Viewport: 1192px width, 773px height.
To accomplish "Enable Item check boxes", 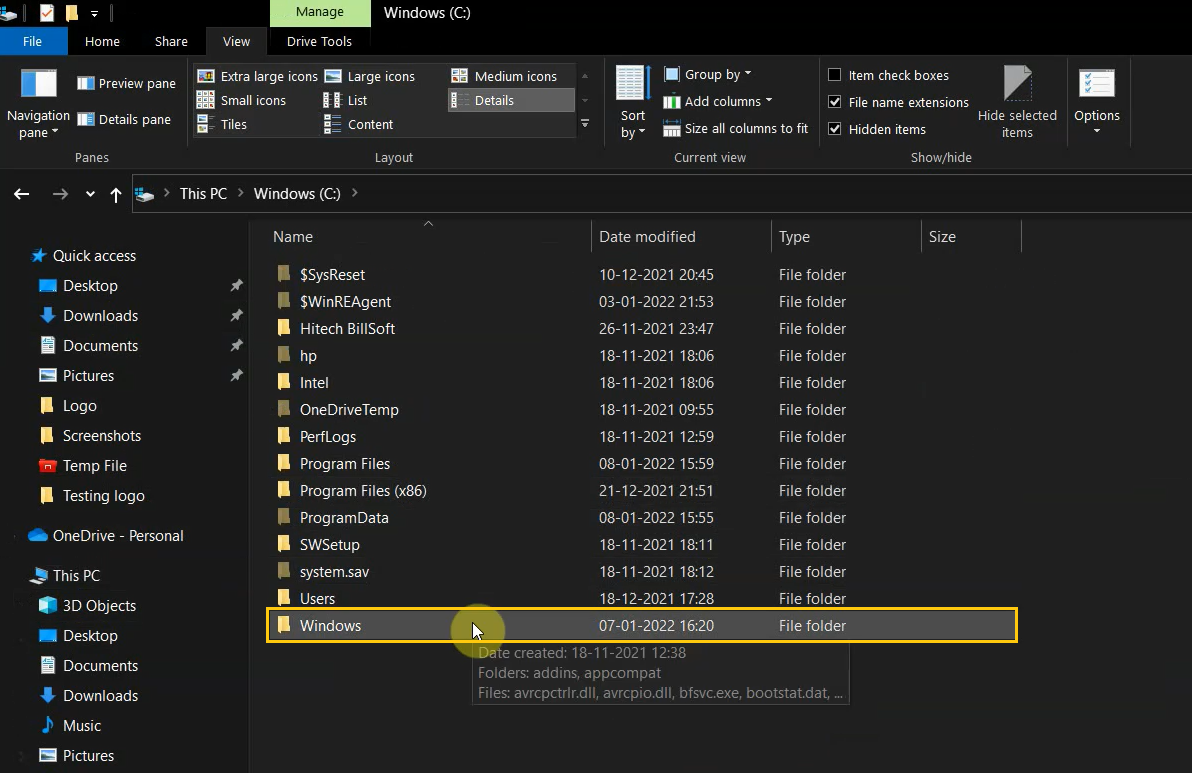I will (x=834, y=75).
